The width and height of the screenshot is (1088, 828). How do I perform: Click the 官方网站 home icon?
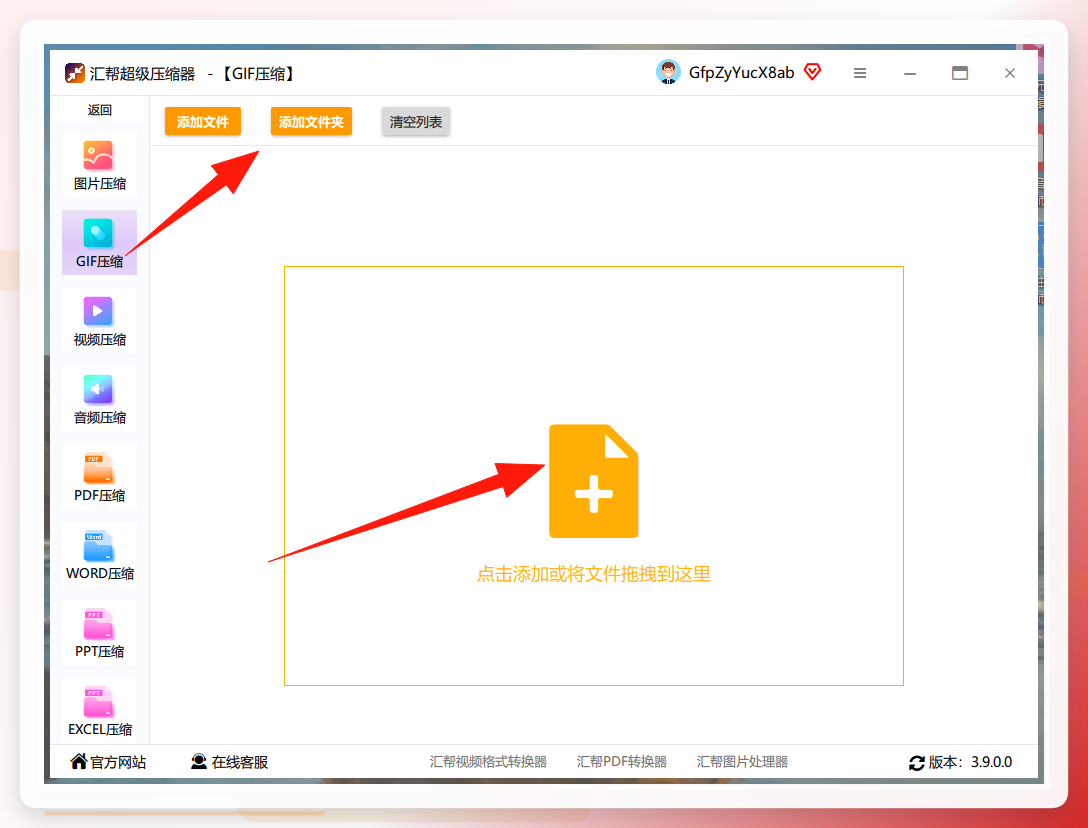pyautogui.click(x=78, y=761)
